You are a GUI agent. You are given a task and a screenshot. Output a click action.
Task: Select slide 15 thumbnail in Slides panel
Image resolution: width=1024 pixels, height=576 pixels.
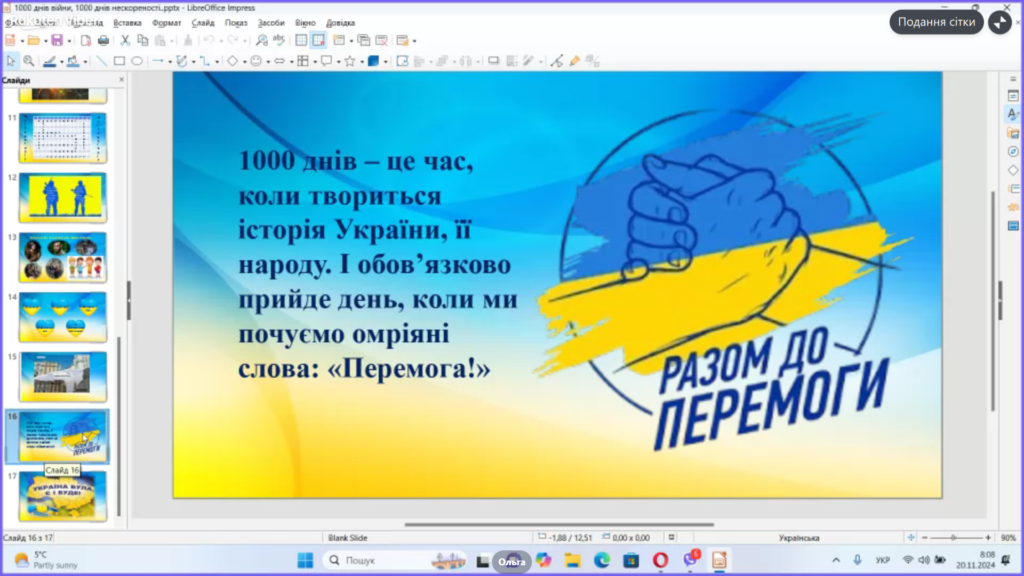point(62,377)
